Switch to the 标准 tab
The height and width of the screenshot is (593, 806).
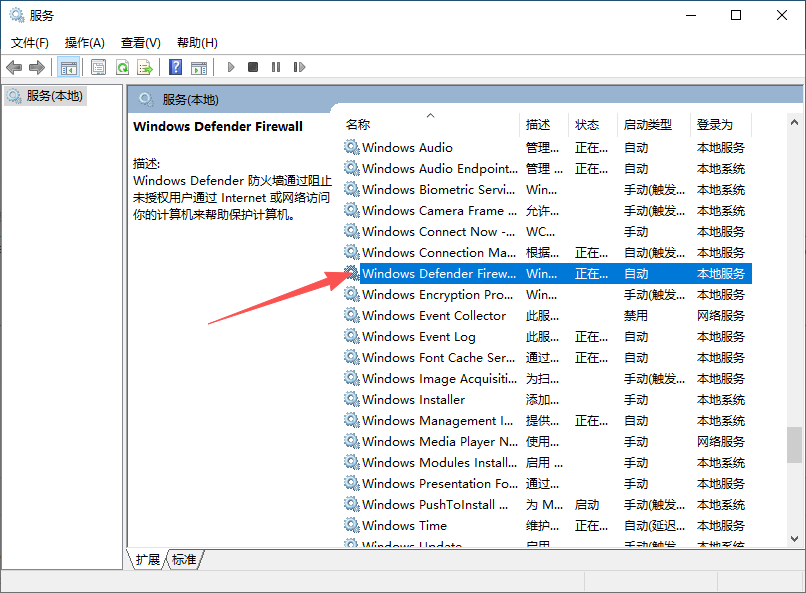point(185,559)
